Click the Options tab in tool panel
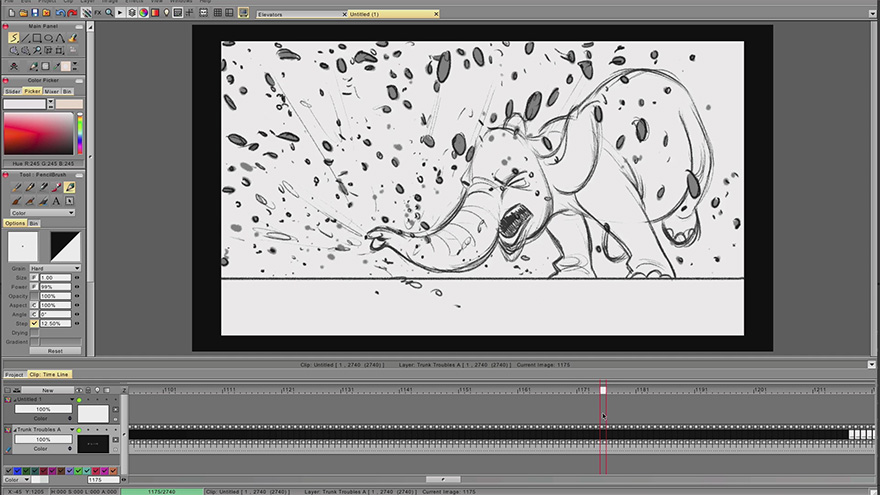The height and width of the screenshot is (495, 880). (15, 223)
